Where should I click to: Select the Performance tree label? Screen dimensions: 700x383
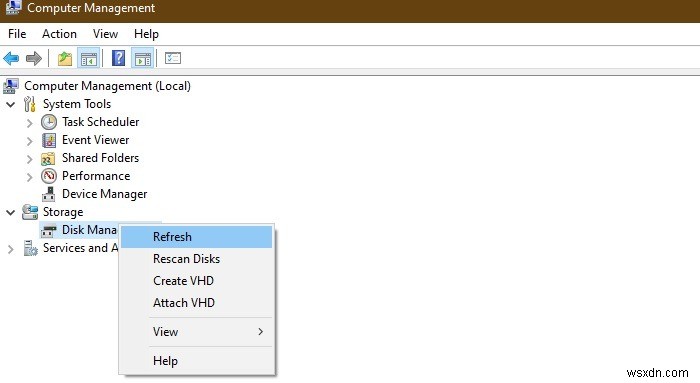pyautogui.click(x=96, y=176)
